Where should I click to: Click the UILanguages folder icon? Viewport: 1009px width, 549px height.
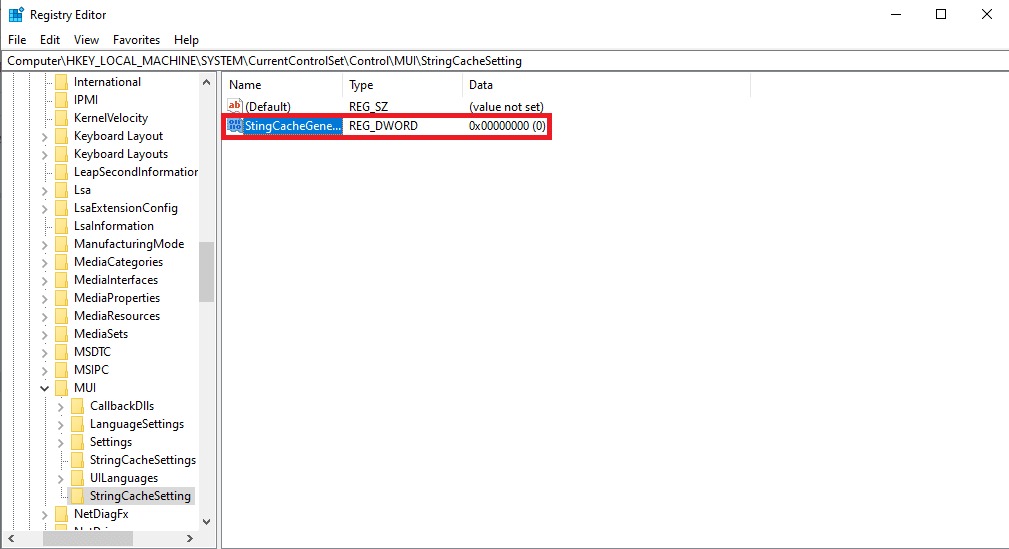(x=78, y=478)
